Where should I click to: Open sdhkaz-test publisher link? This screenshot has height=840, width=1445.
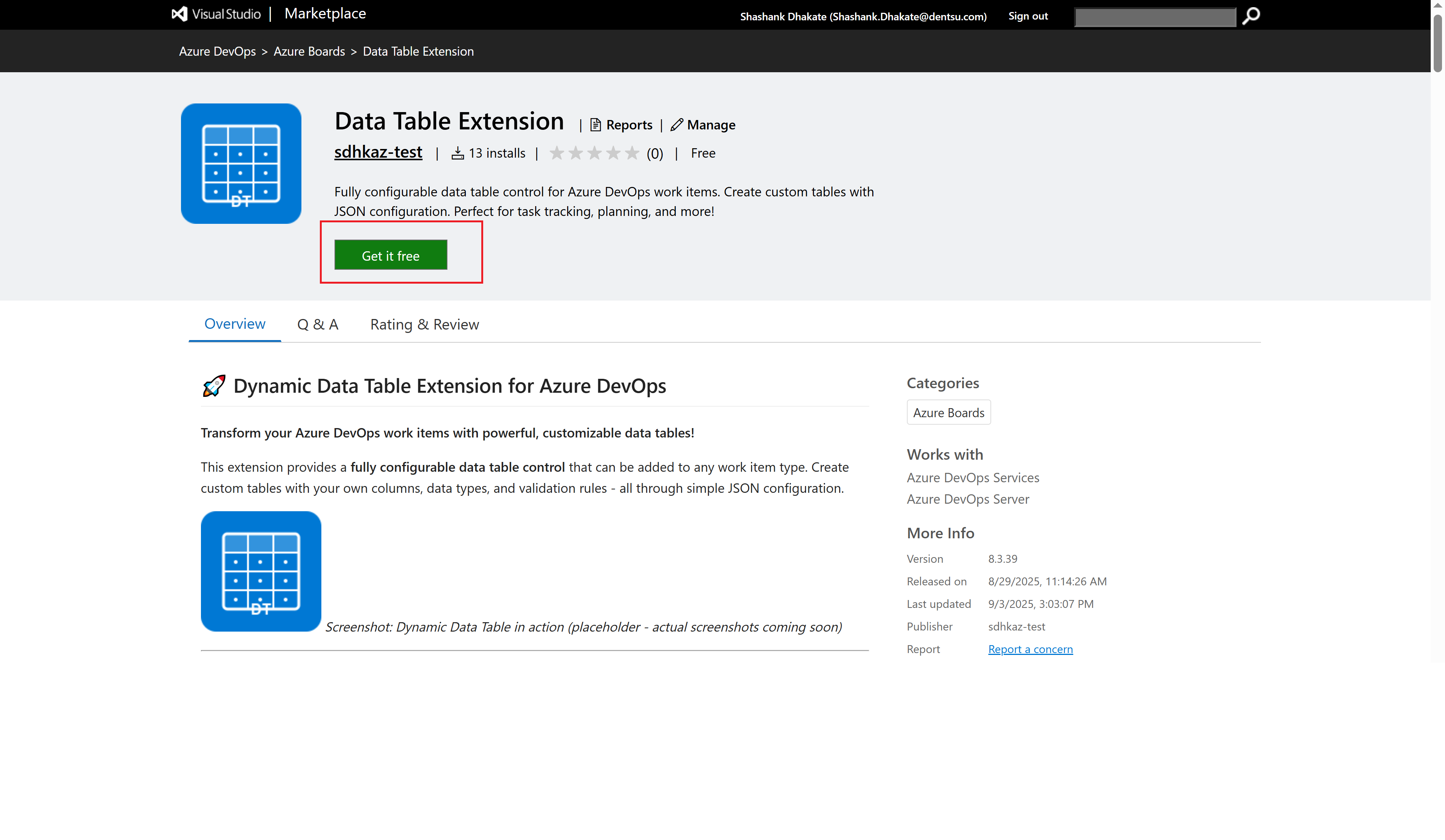(378, 152)
